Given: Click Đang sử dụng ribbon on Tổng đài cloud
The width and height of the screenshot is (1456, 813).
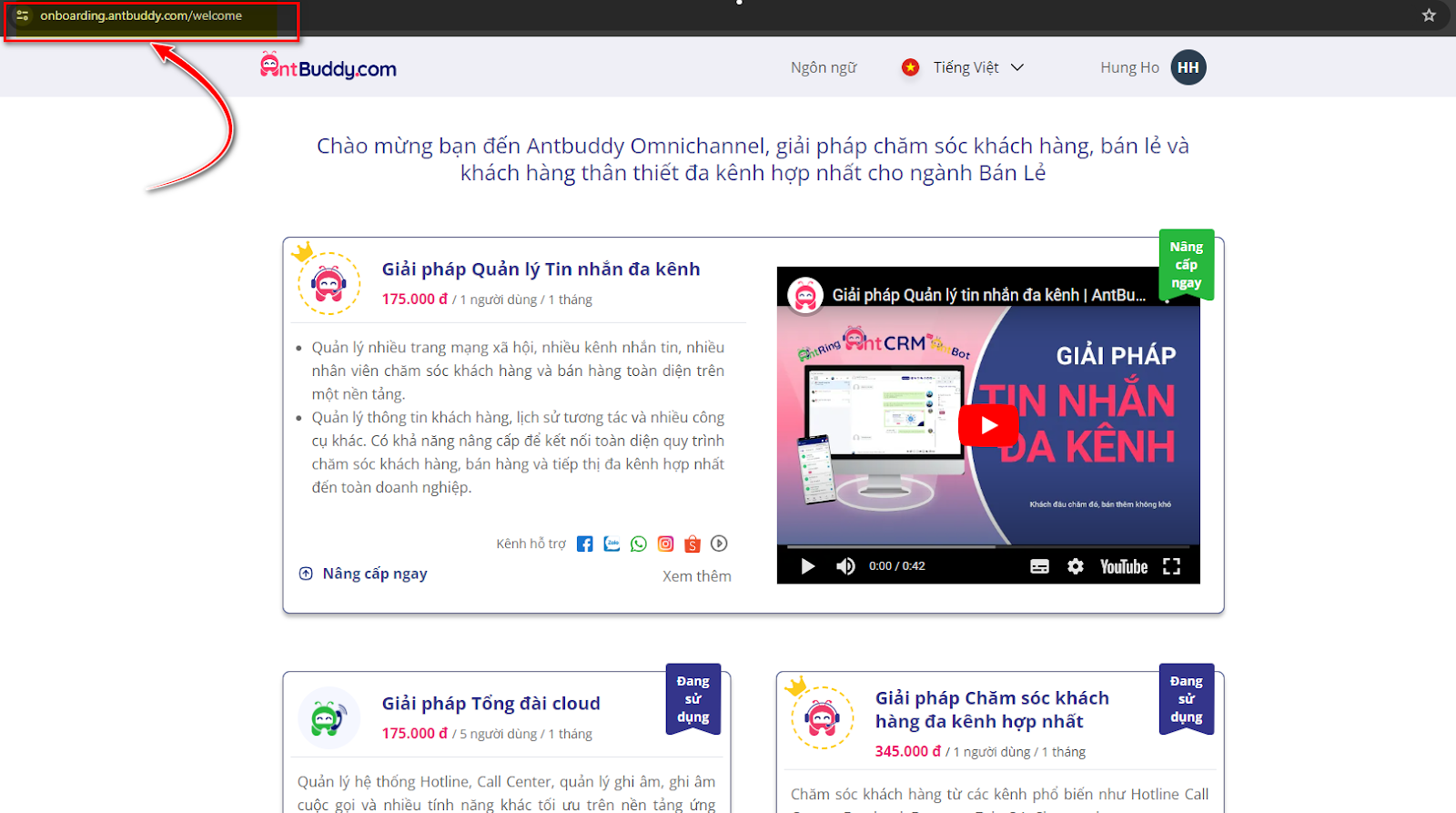Looking at the screenshot, I should 693,698.
